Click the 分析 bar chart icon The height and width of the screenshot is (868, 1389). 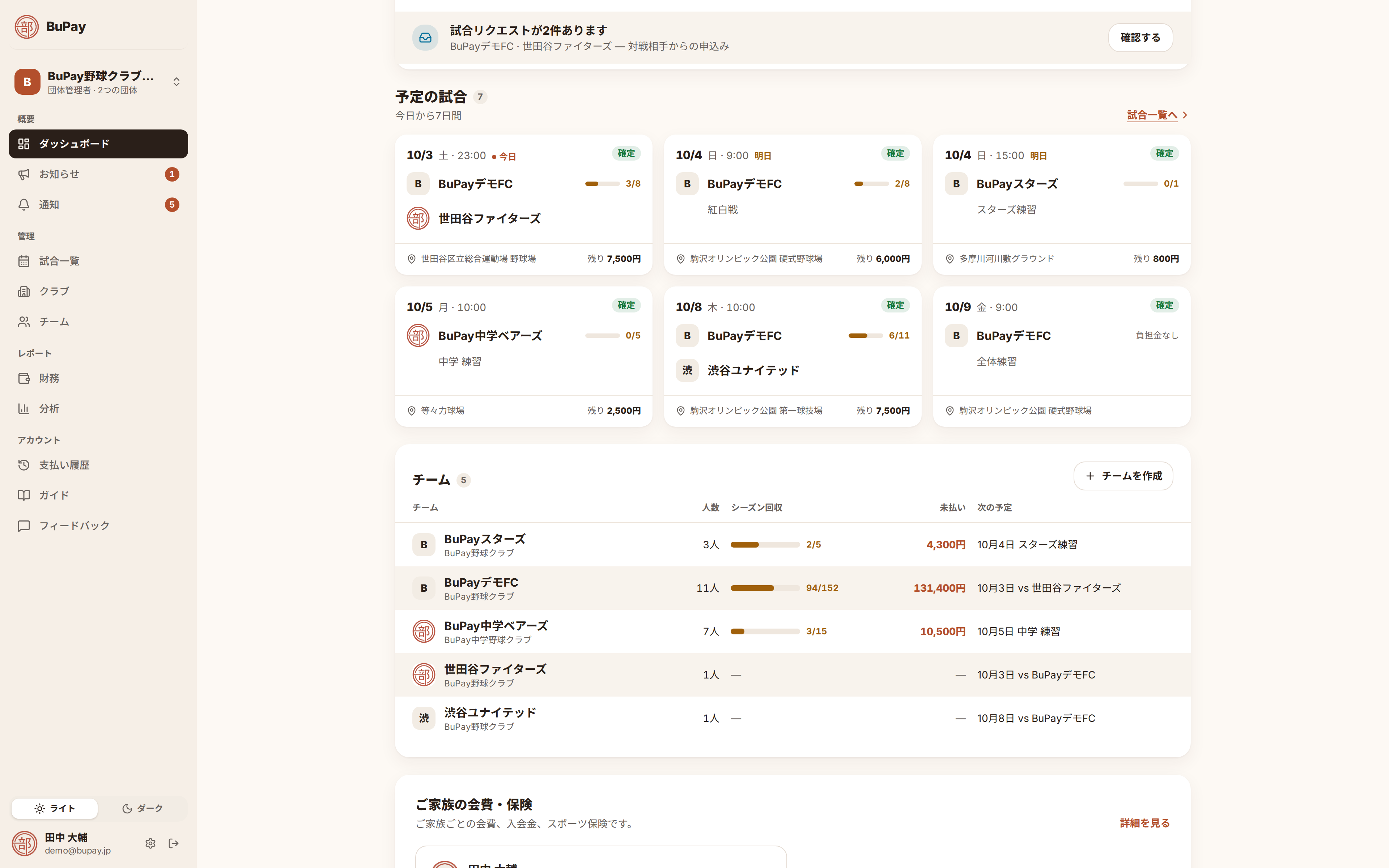click(24, 409)
